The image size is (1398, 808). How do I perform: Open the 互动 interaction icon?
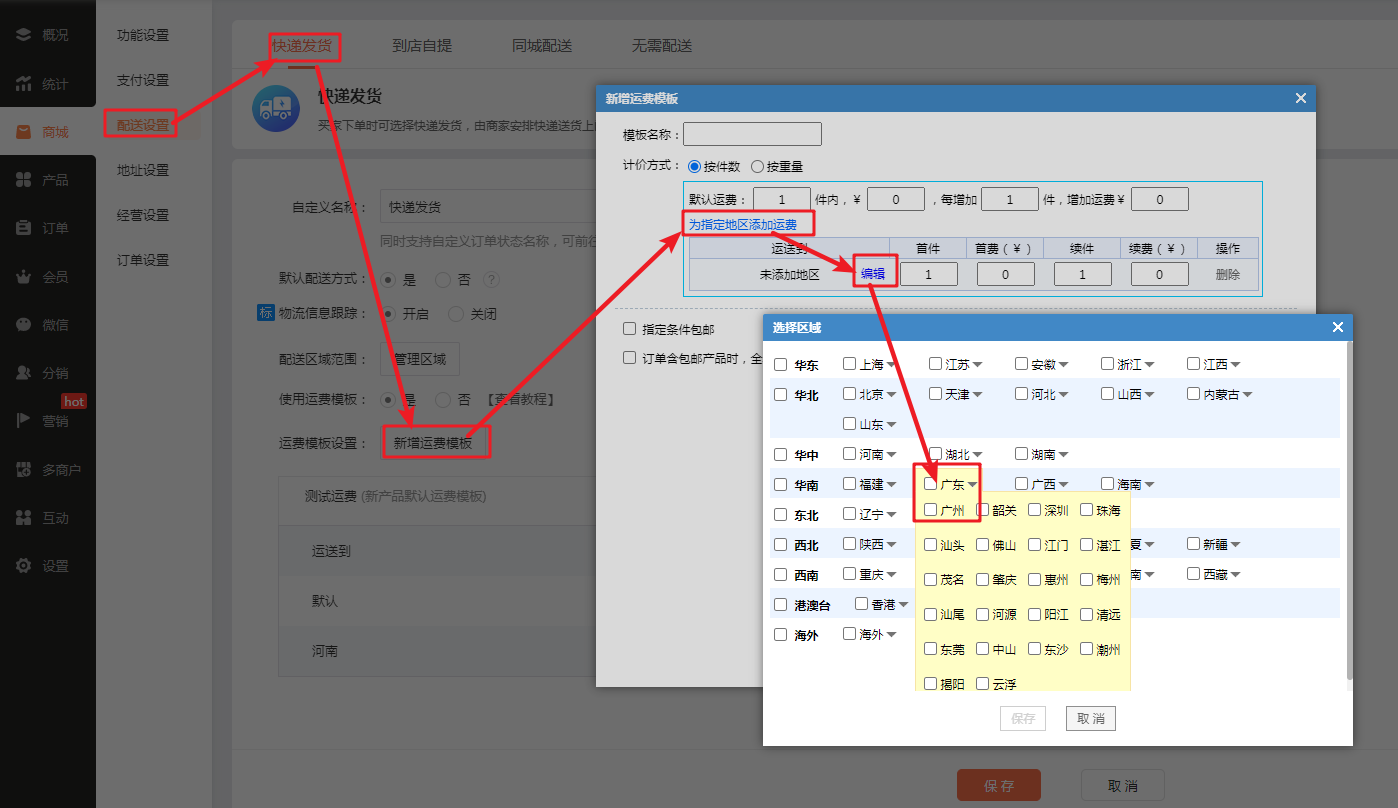click(x=23, y=518)
